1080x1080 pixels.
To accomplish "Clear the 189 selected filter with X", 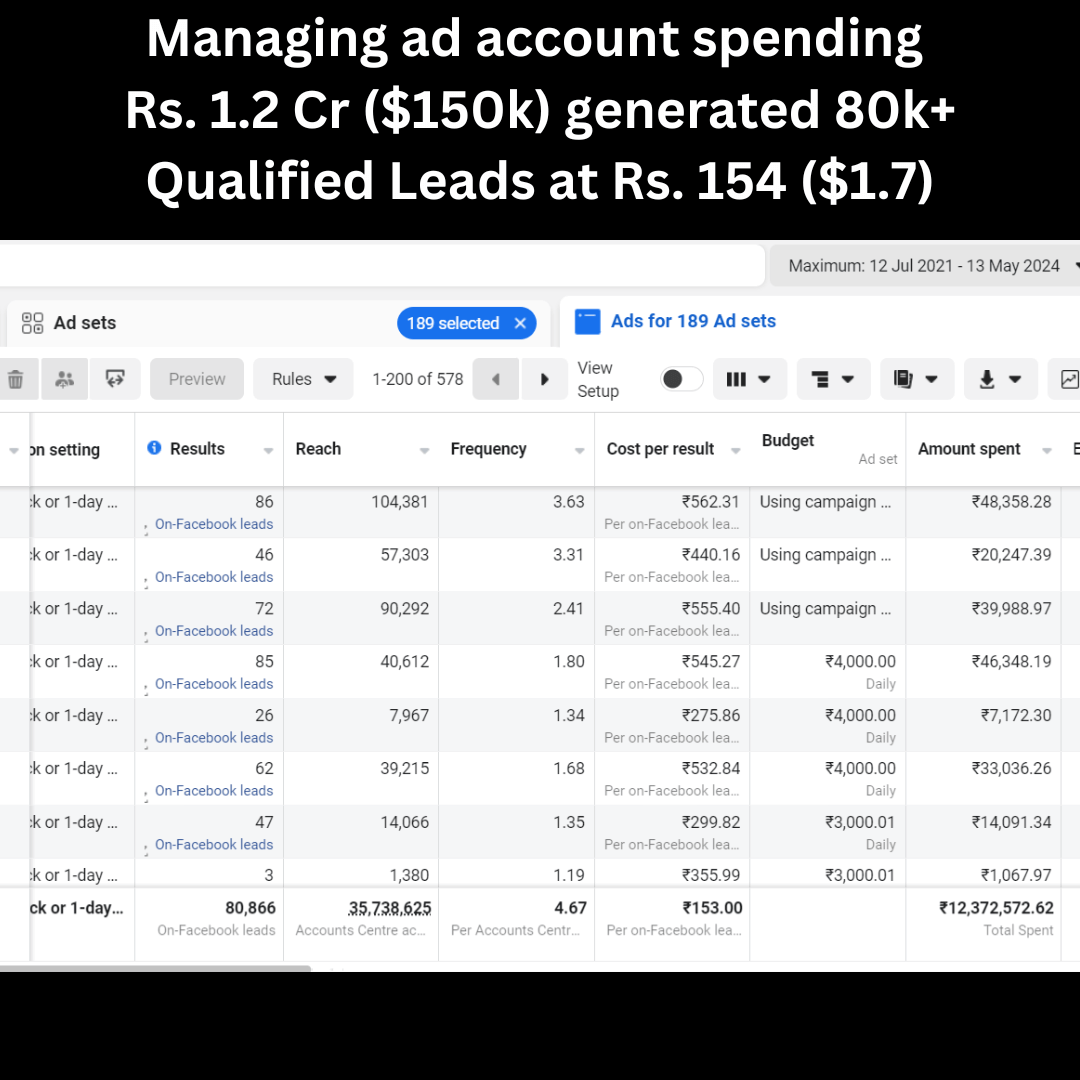I will tap(520, 323).
